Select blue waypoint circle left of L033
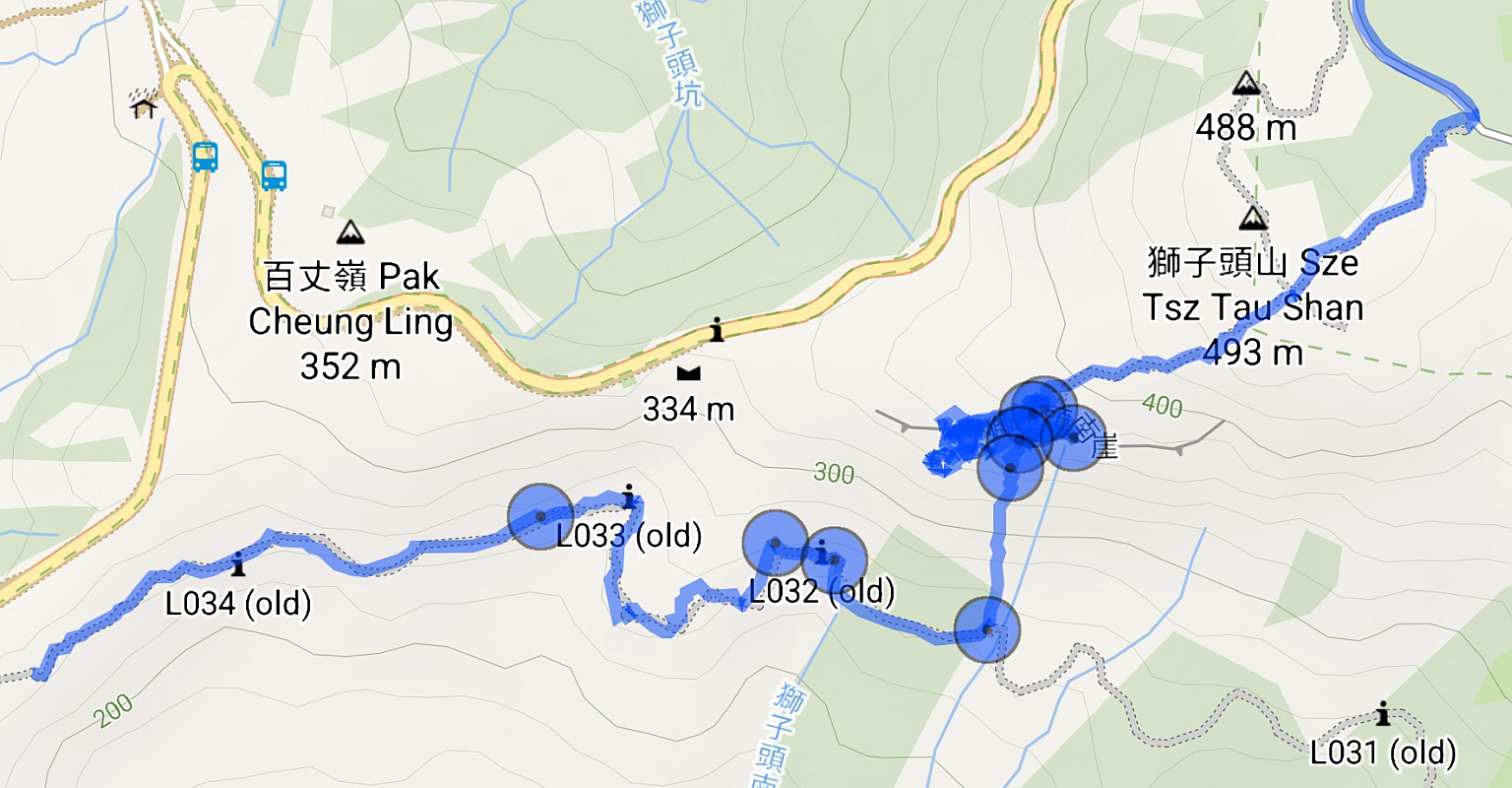Screen dimensions: 1512x788 (x=540, y=516)
